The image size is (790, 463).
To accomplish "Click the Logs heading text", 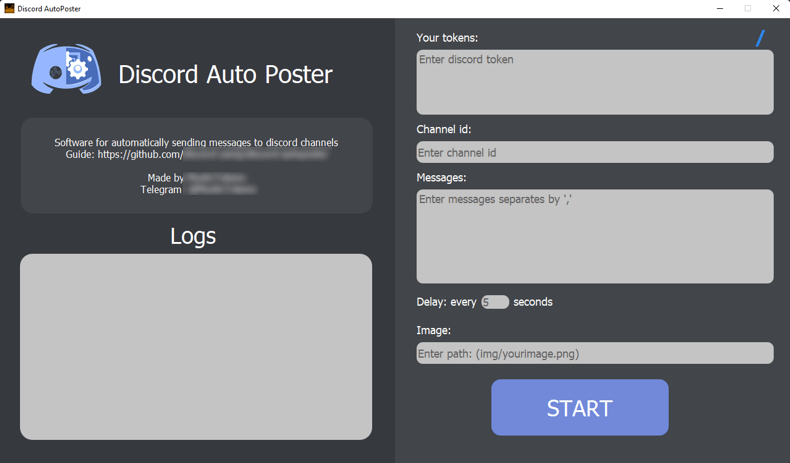I will (193, 236).
